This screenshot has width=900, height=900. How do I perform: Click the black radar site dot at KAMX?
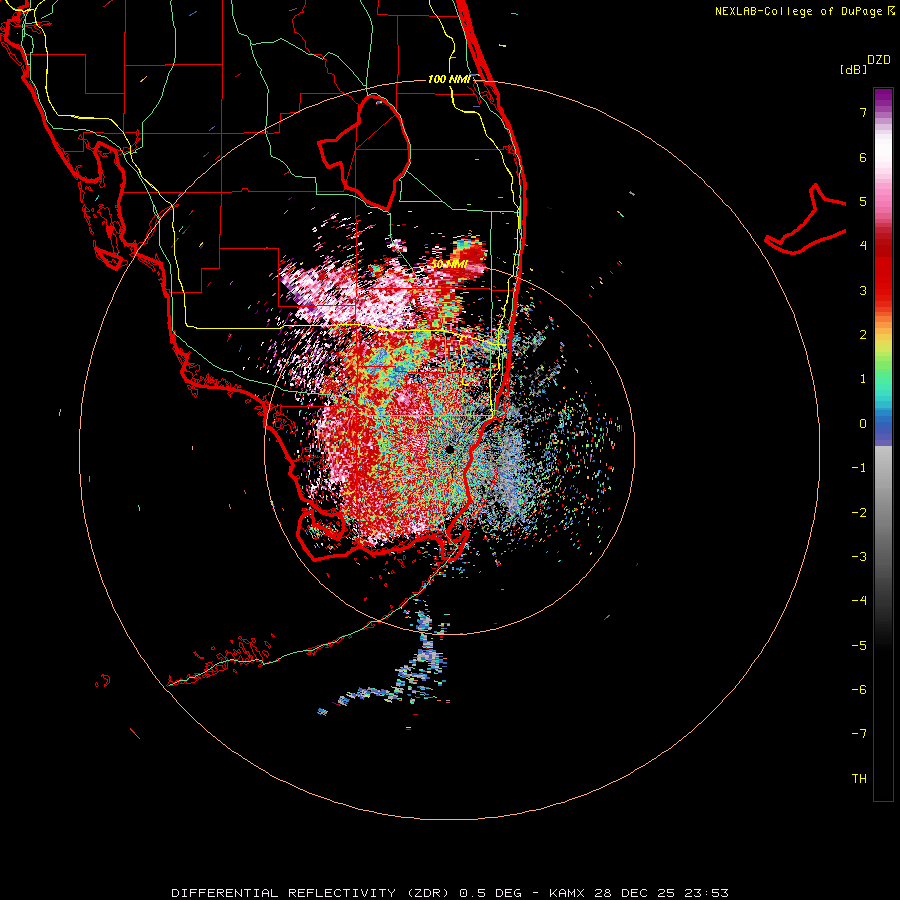click(x=450, y=449)
